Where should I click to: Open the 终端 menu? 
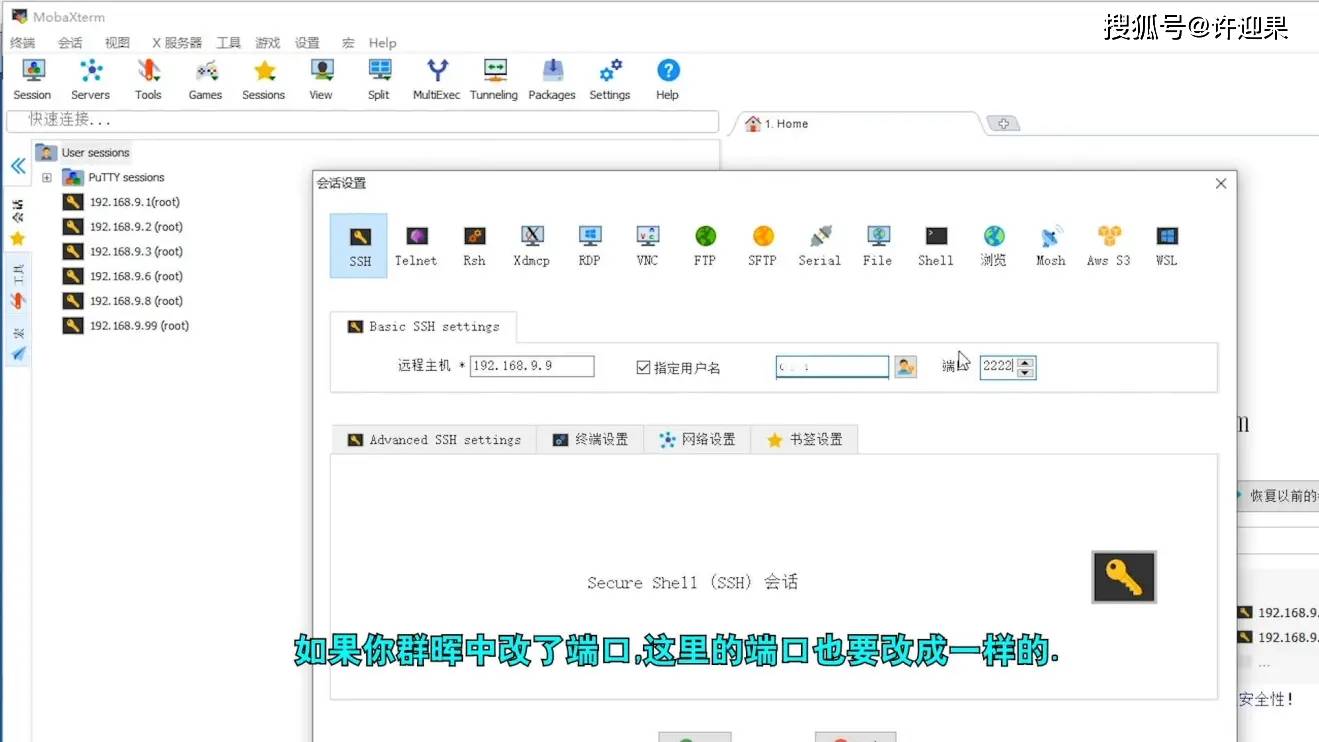click(22, 43)
